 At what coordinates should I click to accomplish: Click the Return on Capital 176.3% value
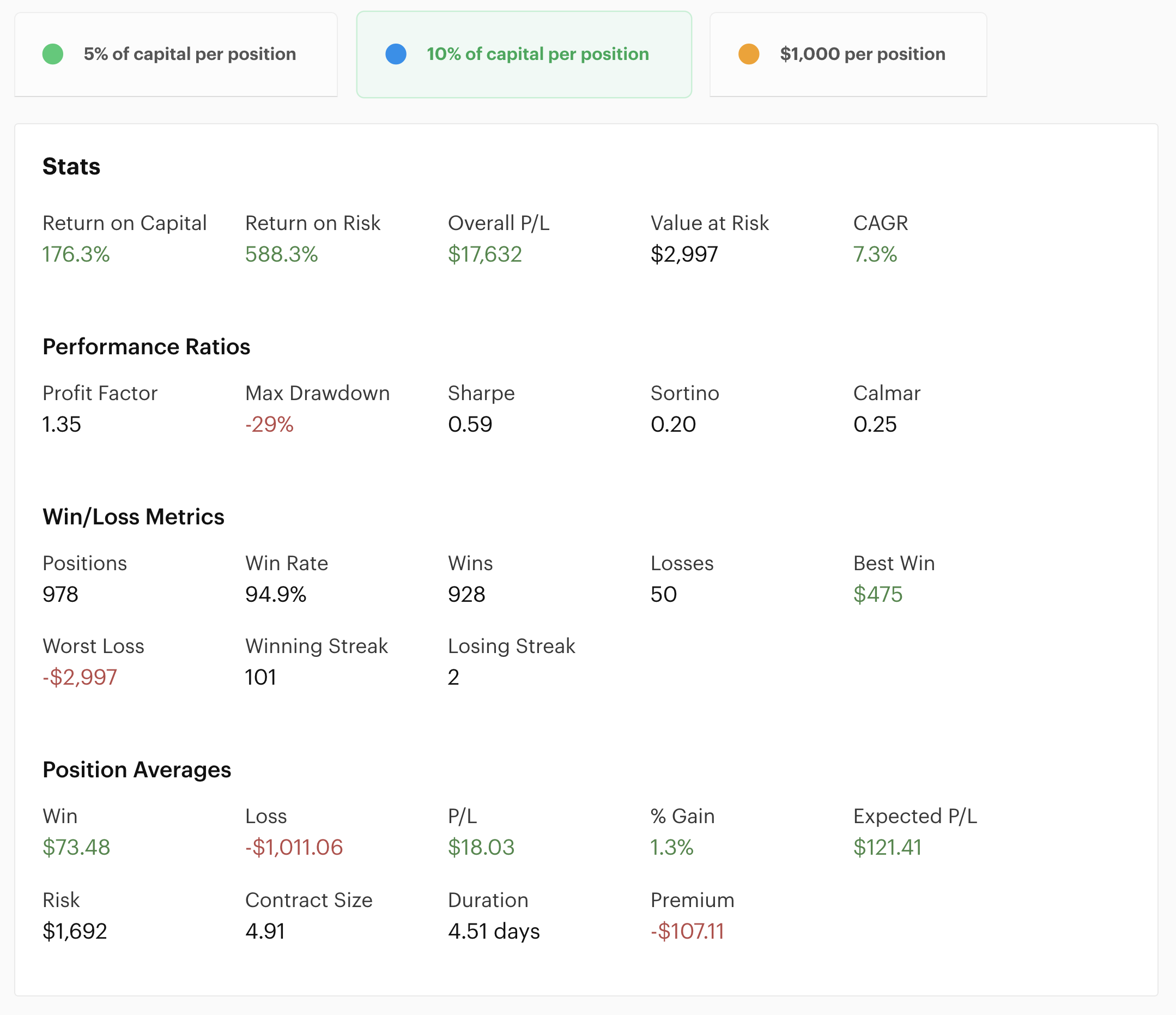pos(76,255)
